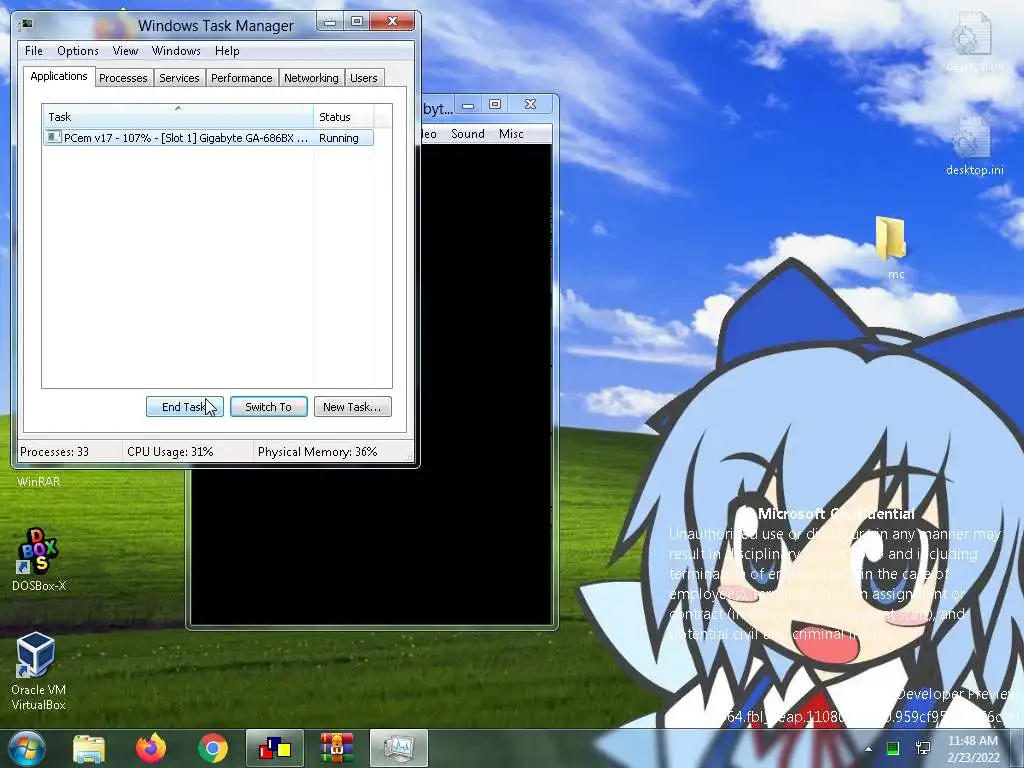
Task: Switch to the Services tab
Action: (x=179, y=78)
